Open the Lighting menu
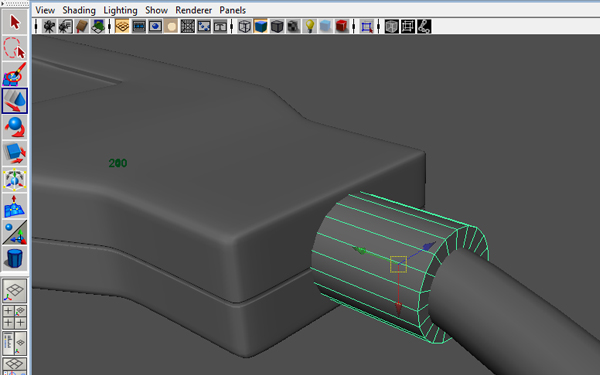Screen dimensions: 600x375 120,10
